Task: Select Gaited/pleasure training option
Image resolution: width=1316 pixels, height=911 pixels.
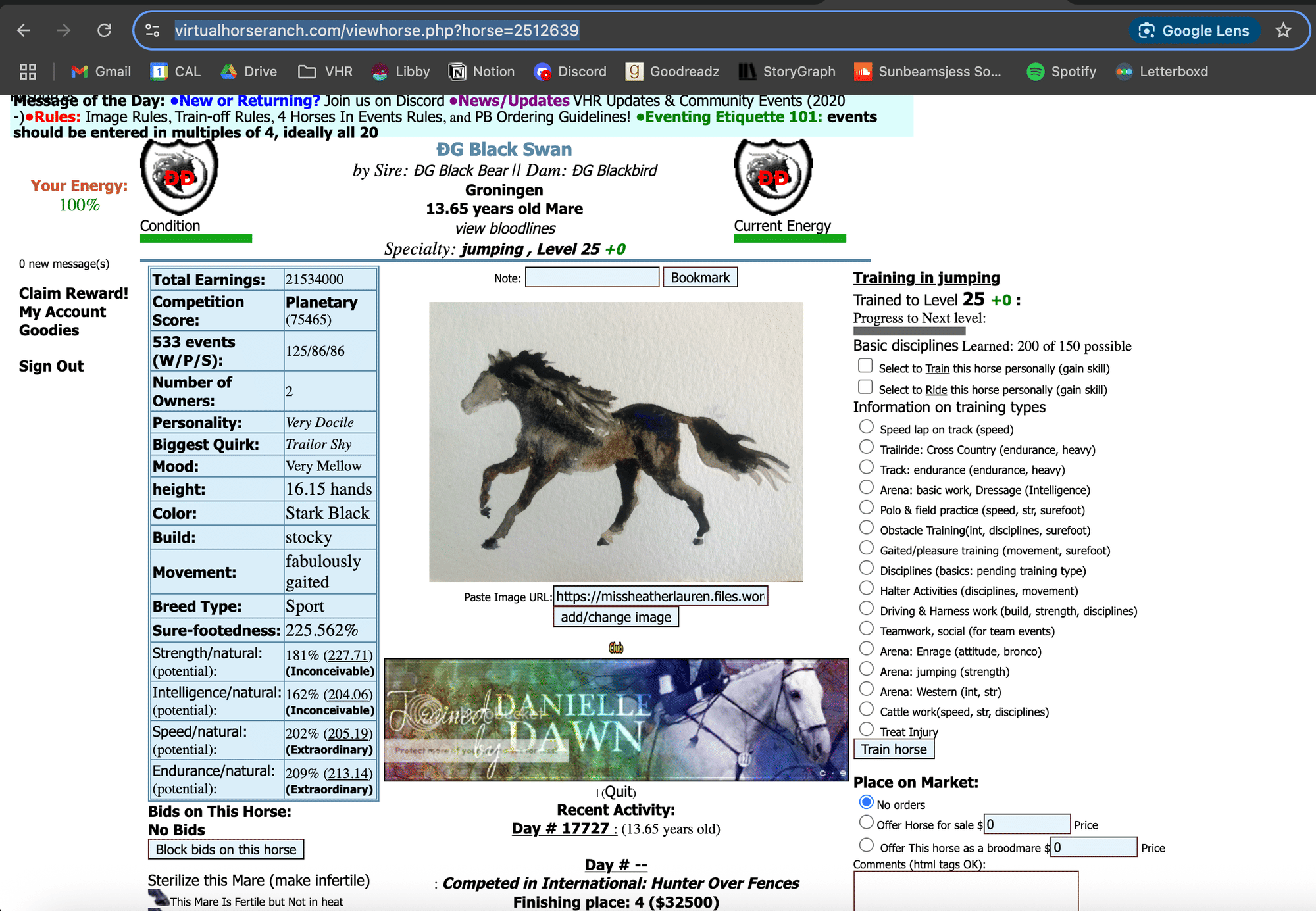Action: tap(867, 548)
